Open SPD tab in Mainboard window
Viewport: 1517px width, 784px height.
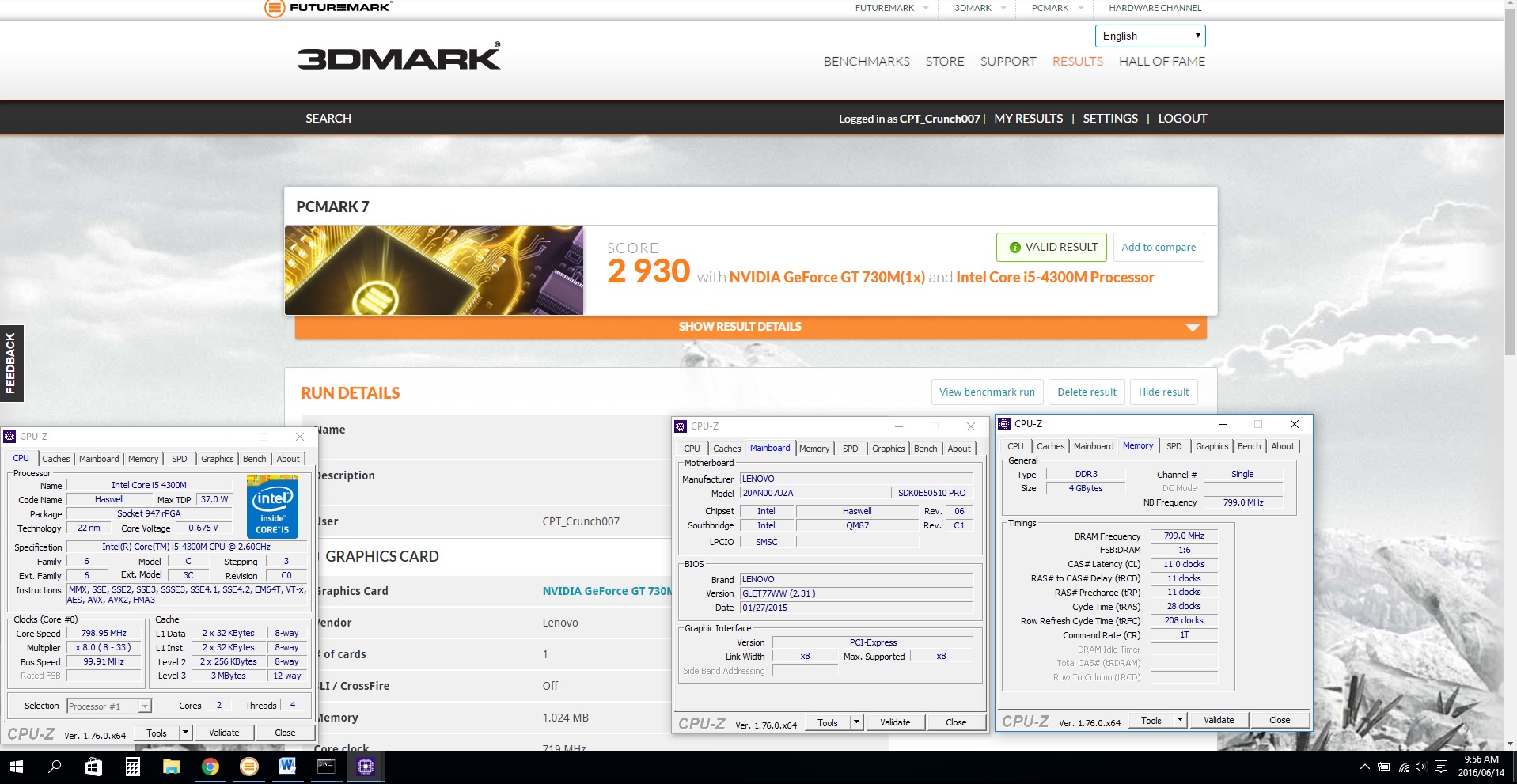(851, 449)
